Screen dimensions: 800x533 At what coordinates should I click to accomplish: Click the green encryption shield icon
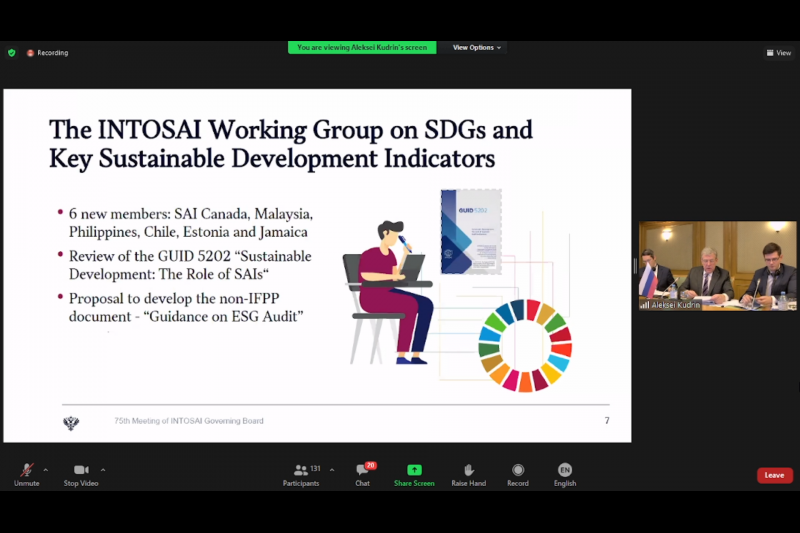pos(12,53)
